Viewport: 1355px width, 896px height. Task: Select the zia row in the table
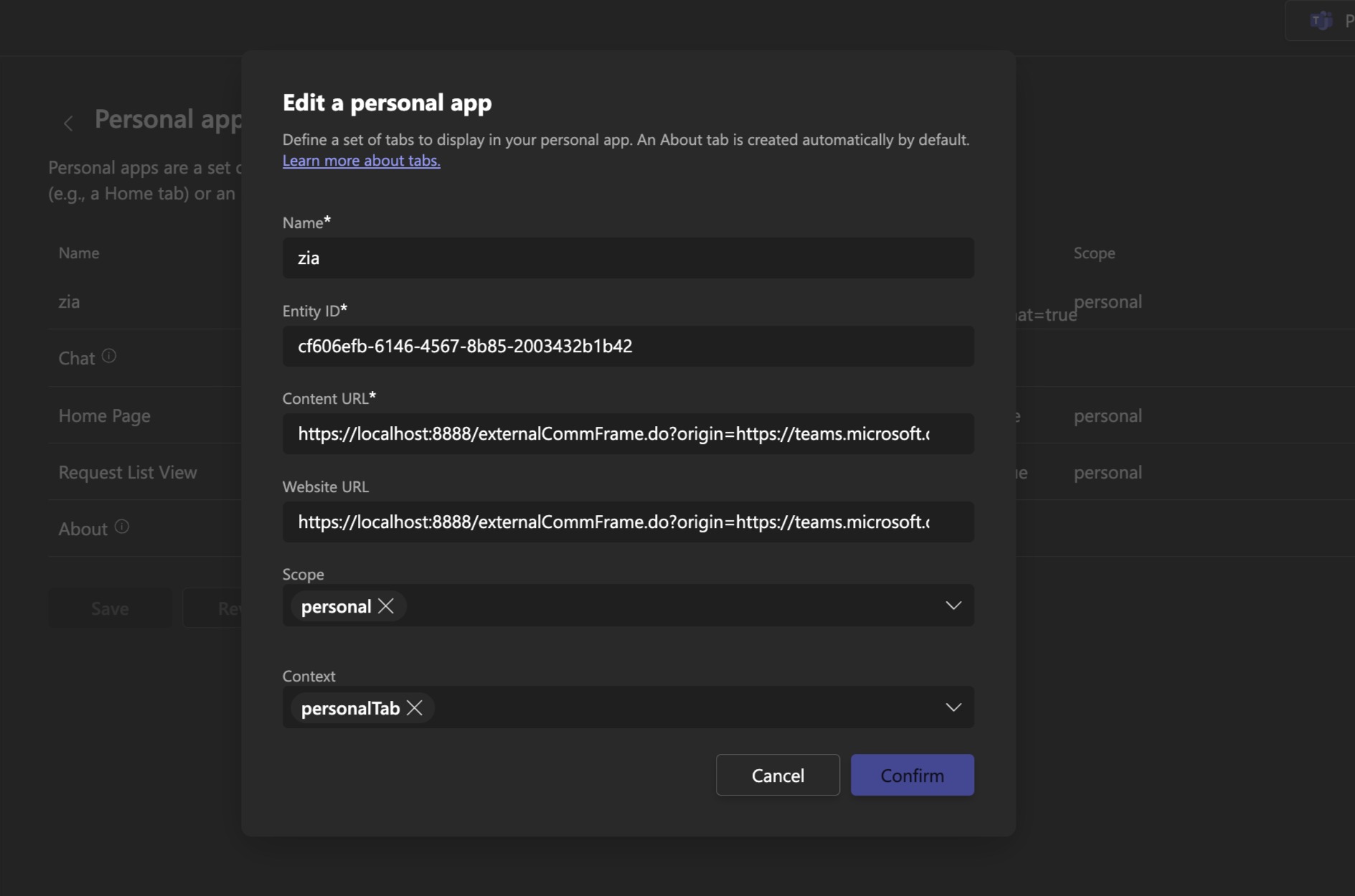[70, 302]
